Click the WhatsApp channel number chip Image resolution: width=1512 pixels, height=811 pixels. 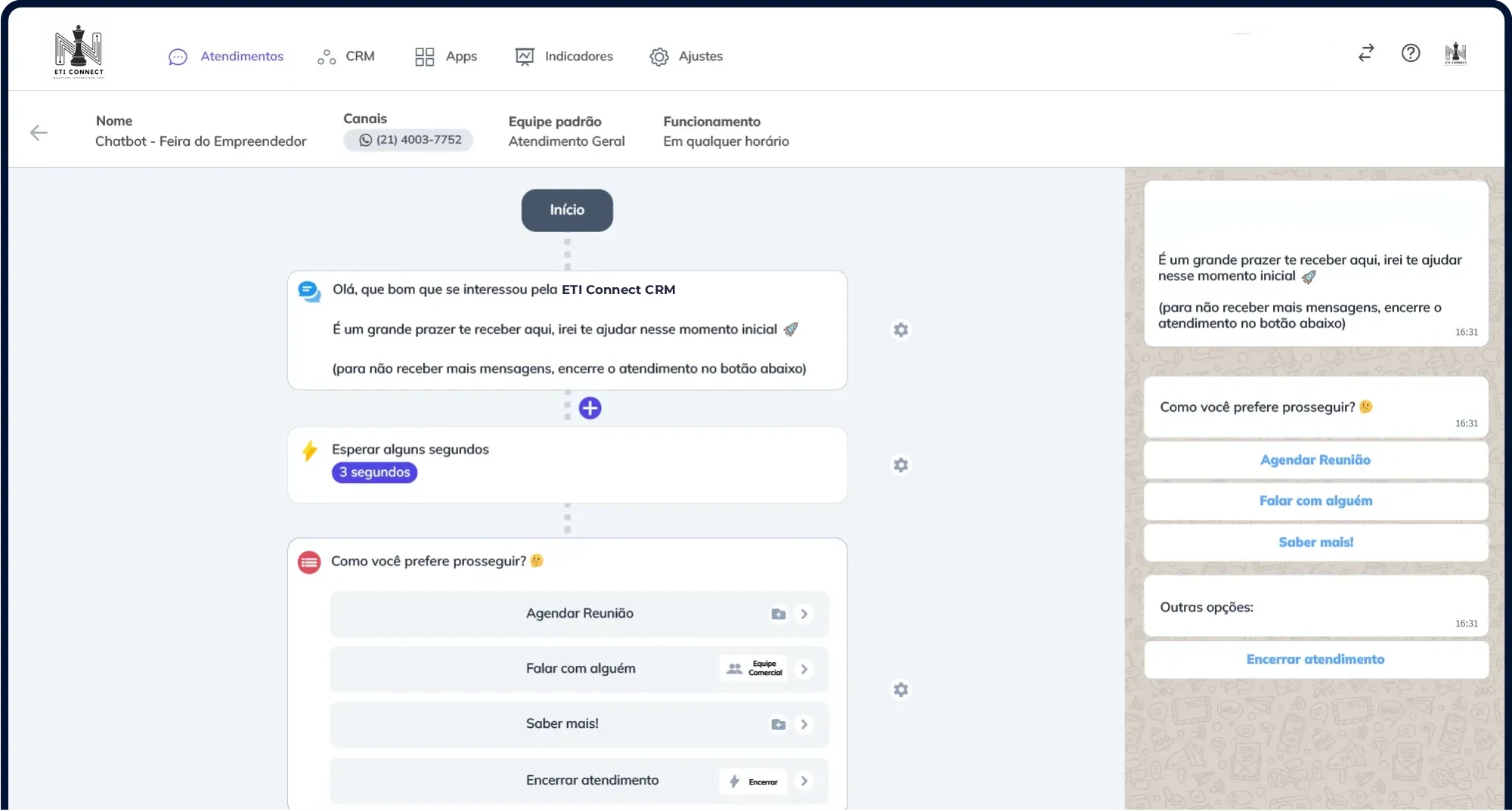click(408, 140)
